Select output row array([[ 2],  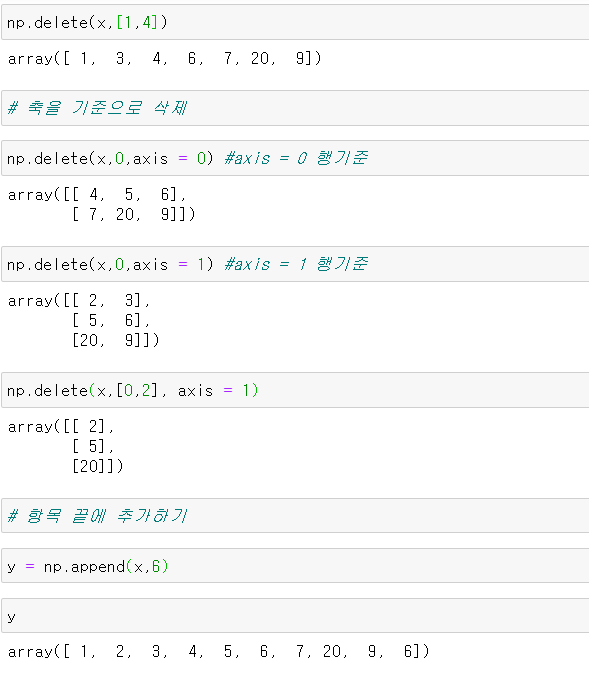coord(61,427)
